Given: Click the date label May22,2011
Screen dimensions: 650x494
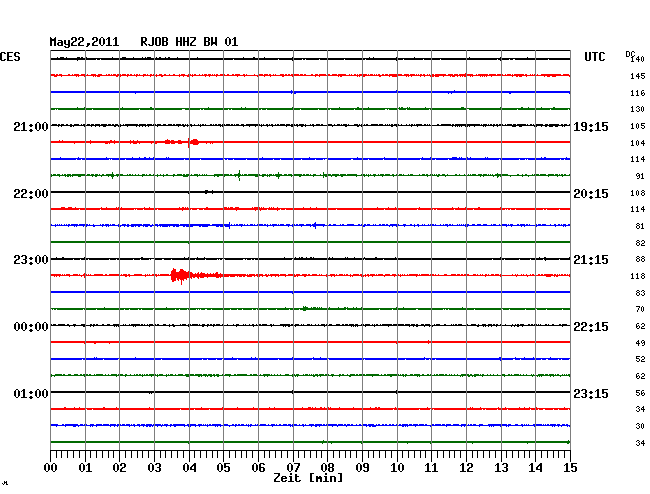Looking at the screenshot, I should (84, 42).
